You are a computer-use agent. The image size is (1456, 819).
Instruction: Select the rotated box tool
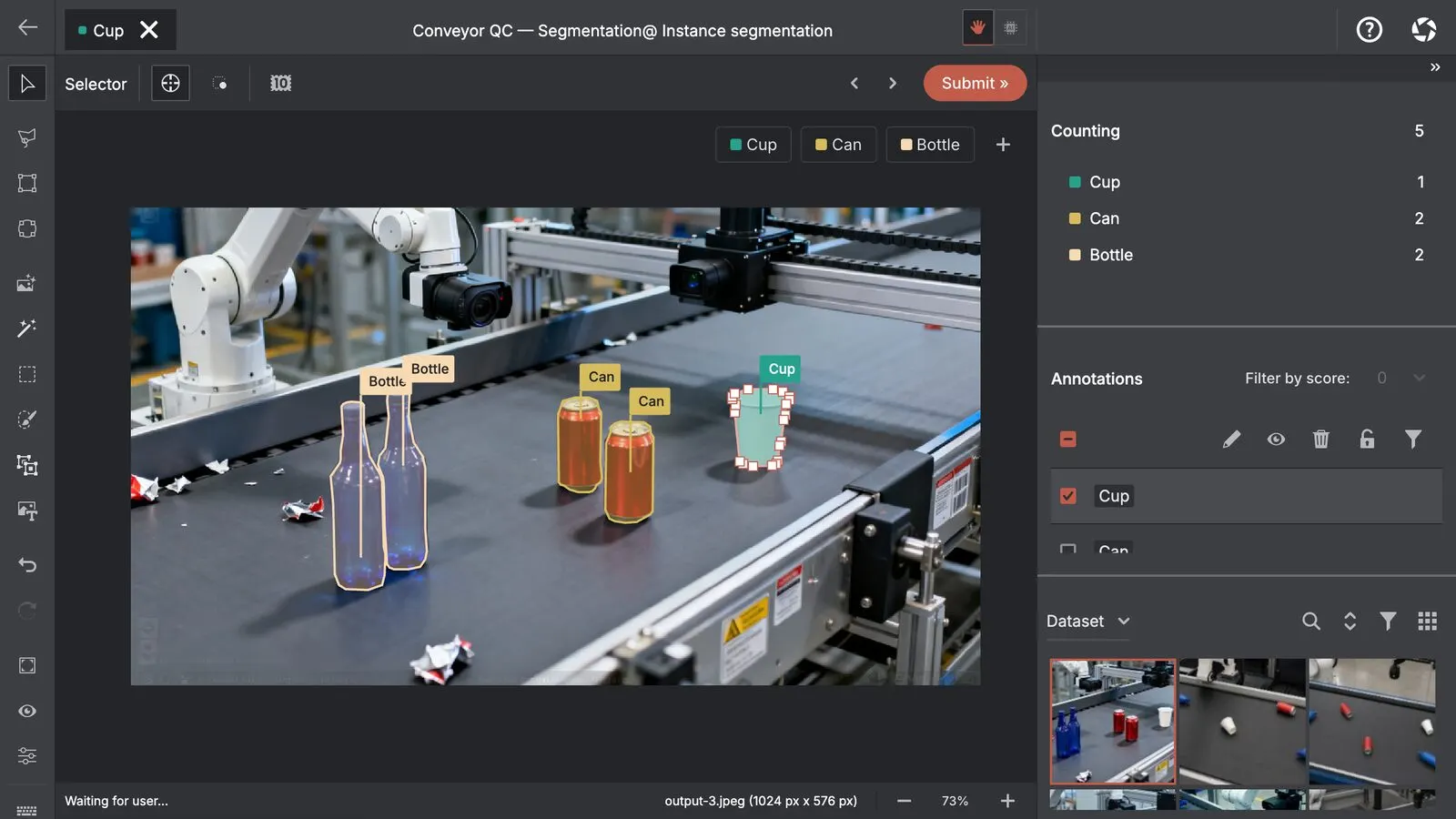point(27,228)
